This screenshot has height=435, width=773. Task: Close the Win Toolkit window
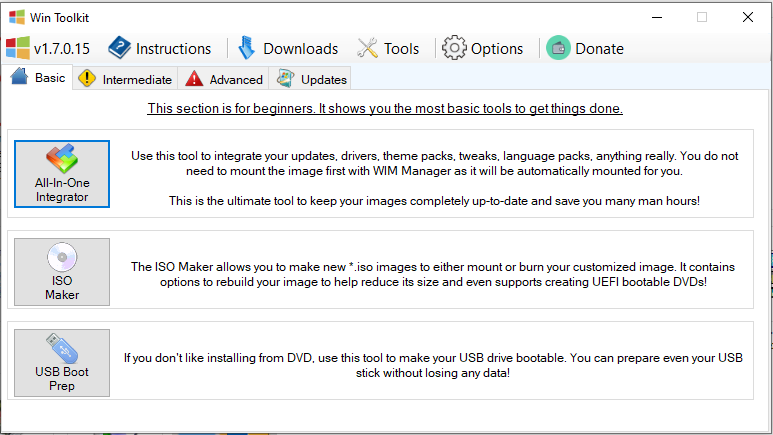(748, 17)
